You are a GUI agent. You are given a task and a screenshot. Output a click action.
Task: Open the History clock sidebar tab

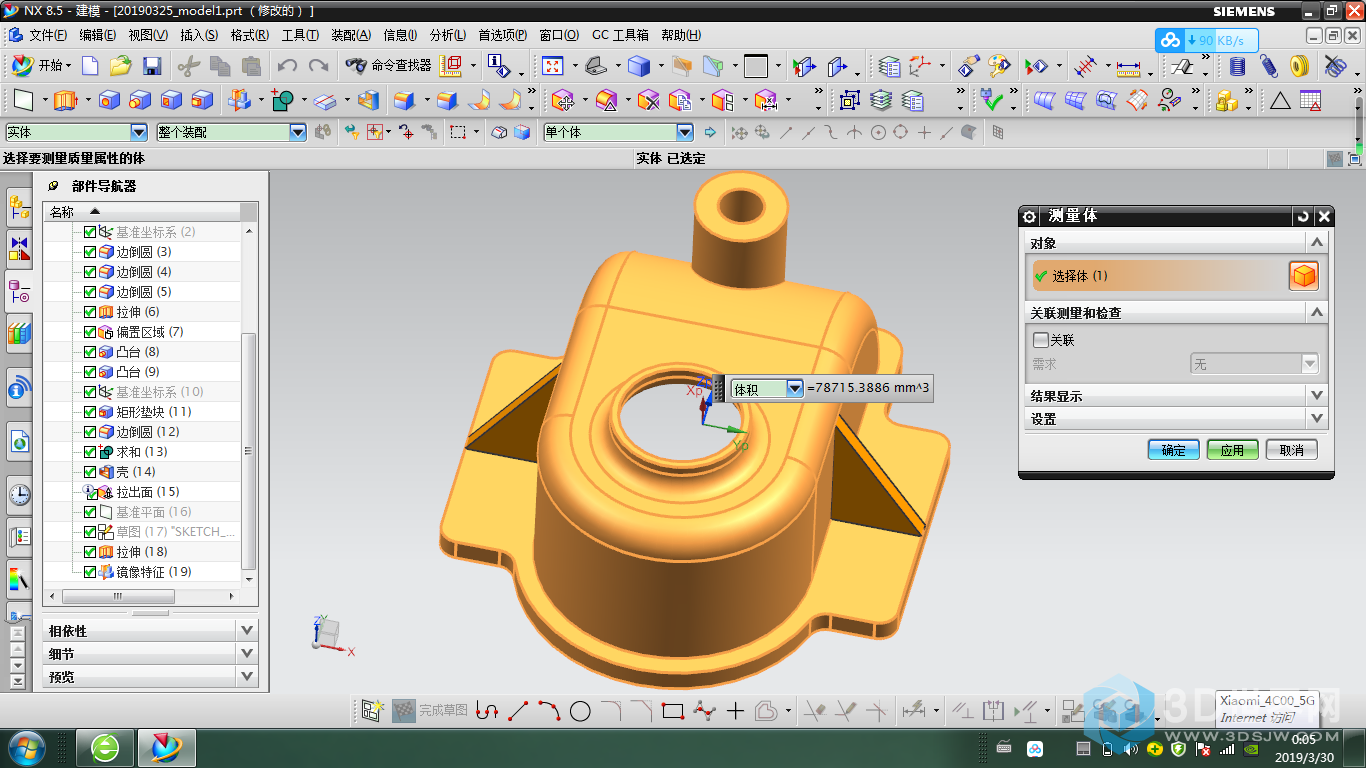click(x=19, y=493)
